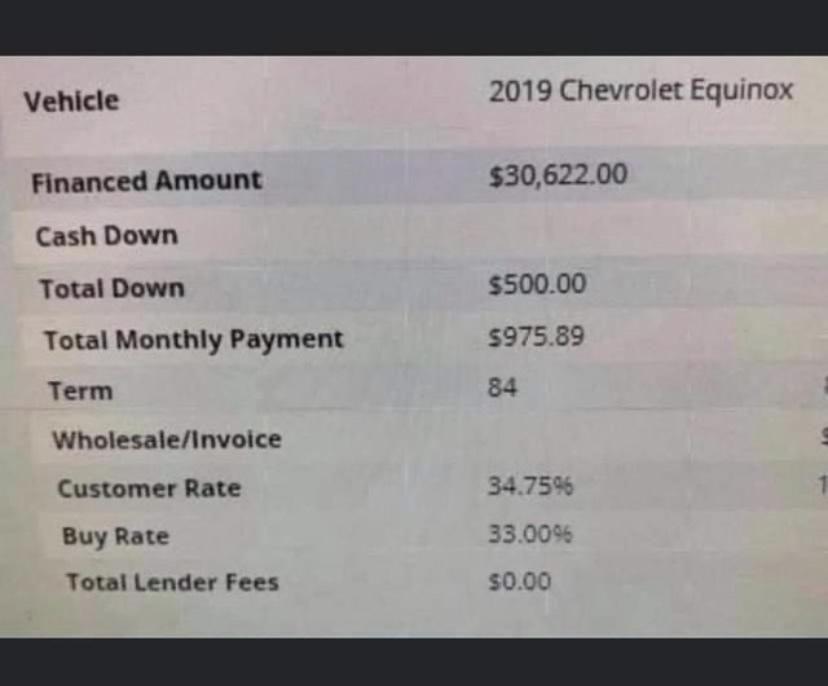Select the 84 term value
This screenshot has width=828, height=686.
coord(502,387)
